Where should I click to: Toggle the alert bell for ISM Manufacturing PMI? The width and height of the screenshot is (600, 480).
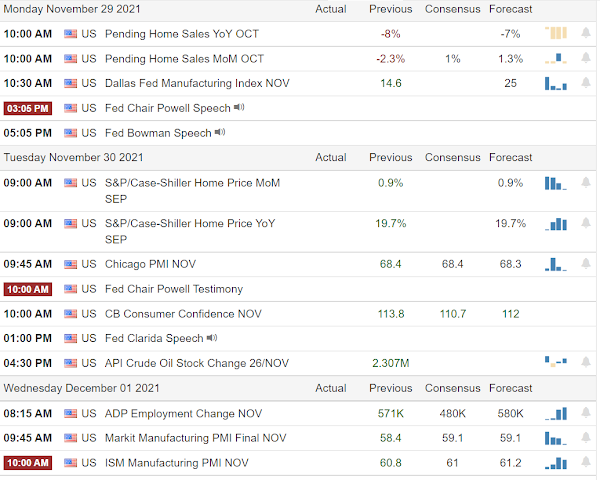pos(585,462)
